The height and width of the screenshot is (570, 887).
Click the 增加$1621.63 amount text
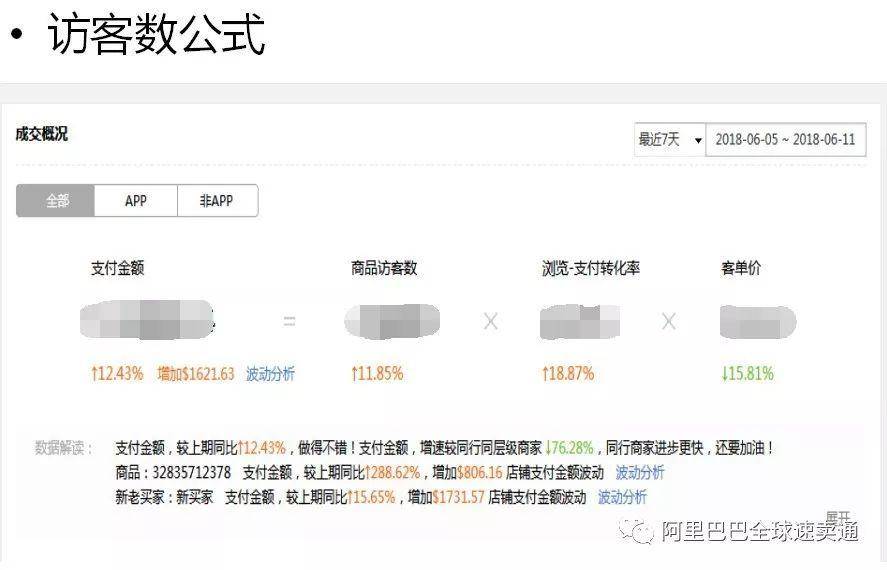[x=196, y=374]
